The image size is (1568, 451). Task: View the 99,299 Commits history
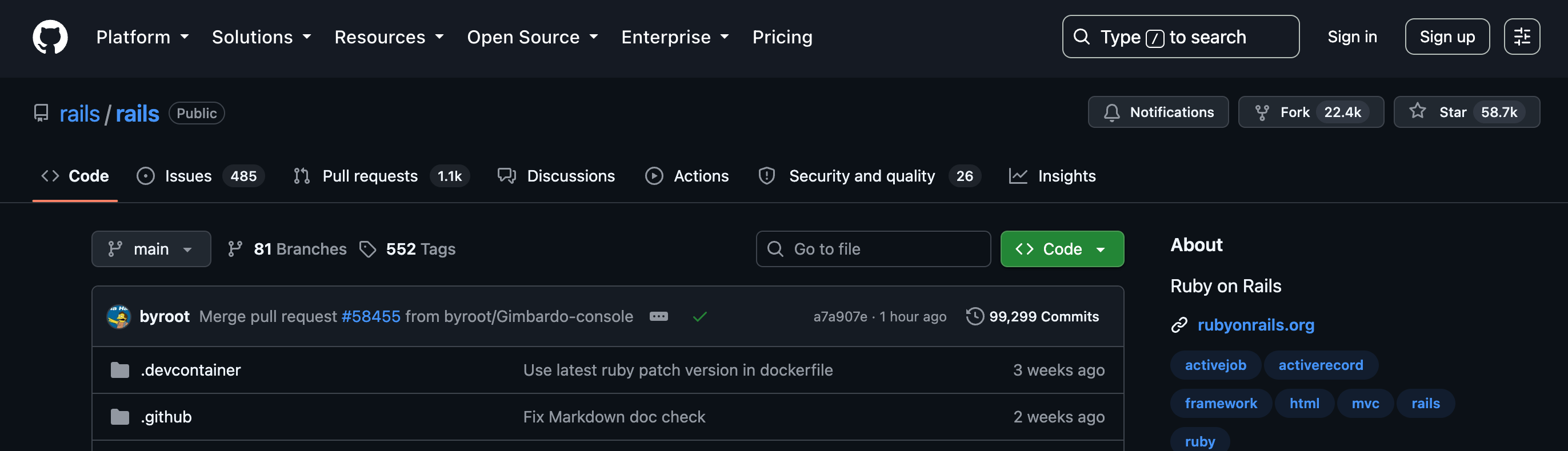(x=1033, y=317)
